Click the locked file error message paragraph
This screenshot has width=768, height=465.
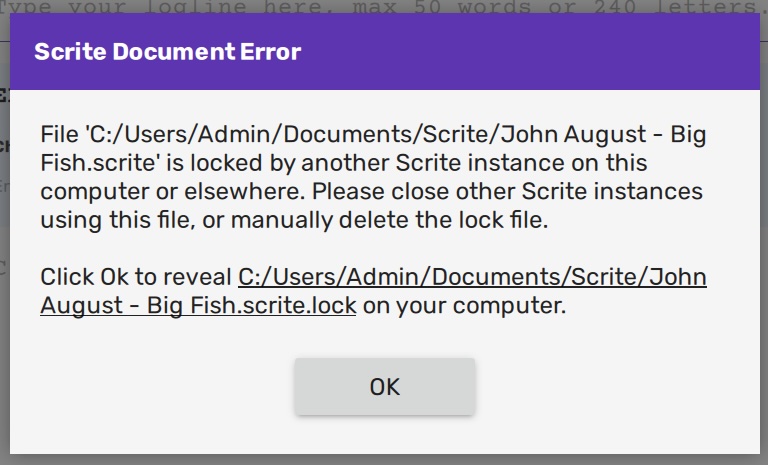(372, 177)
